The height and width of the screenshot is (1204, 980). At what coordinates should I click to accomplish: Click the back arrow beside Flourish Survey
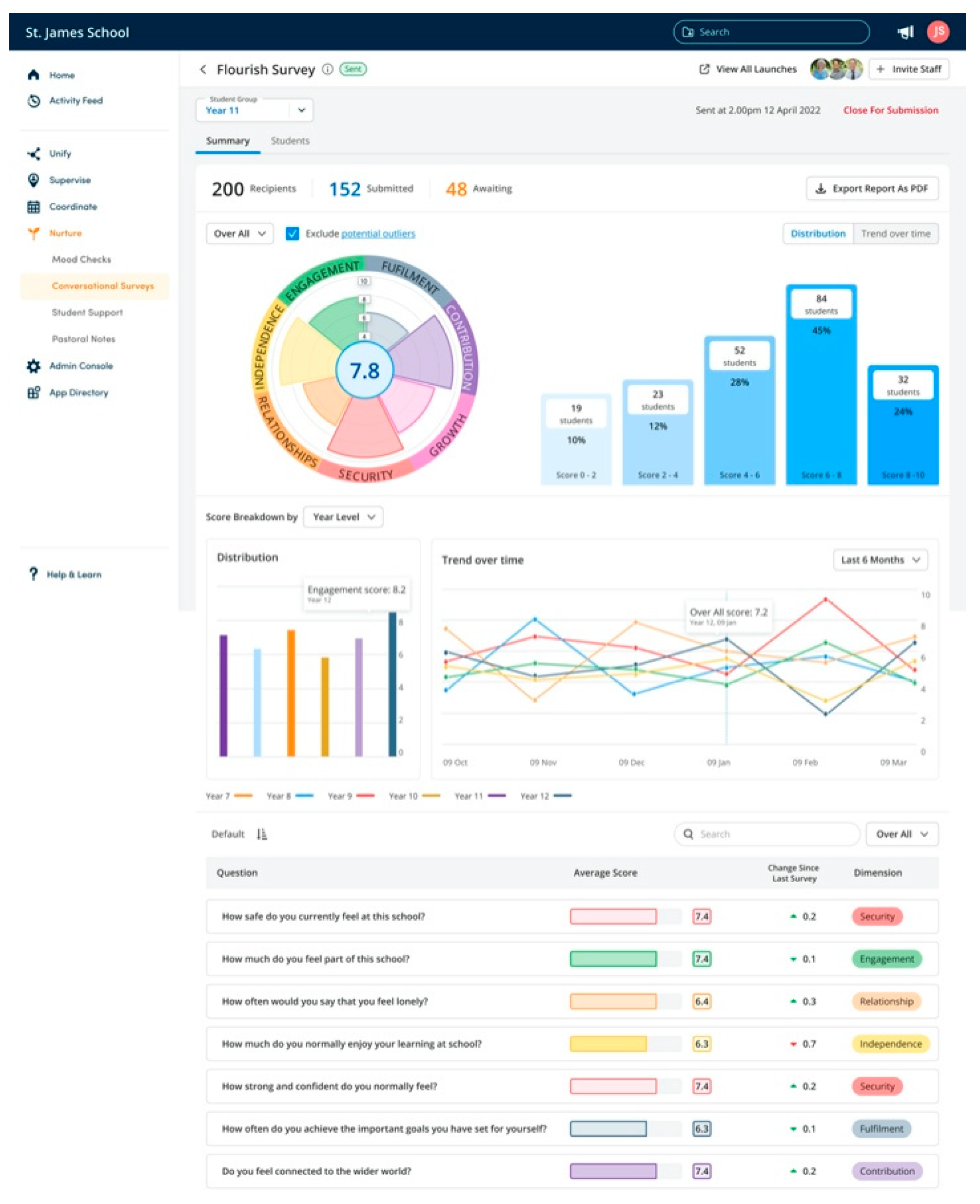point(203,69)
